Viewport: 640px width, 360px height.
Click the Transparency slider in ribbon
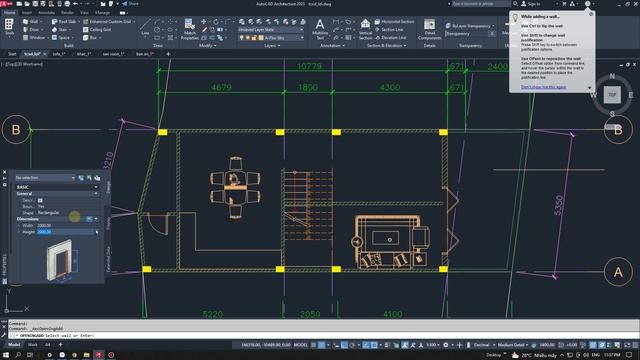coord(470,34)
